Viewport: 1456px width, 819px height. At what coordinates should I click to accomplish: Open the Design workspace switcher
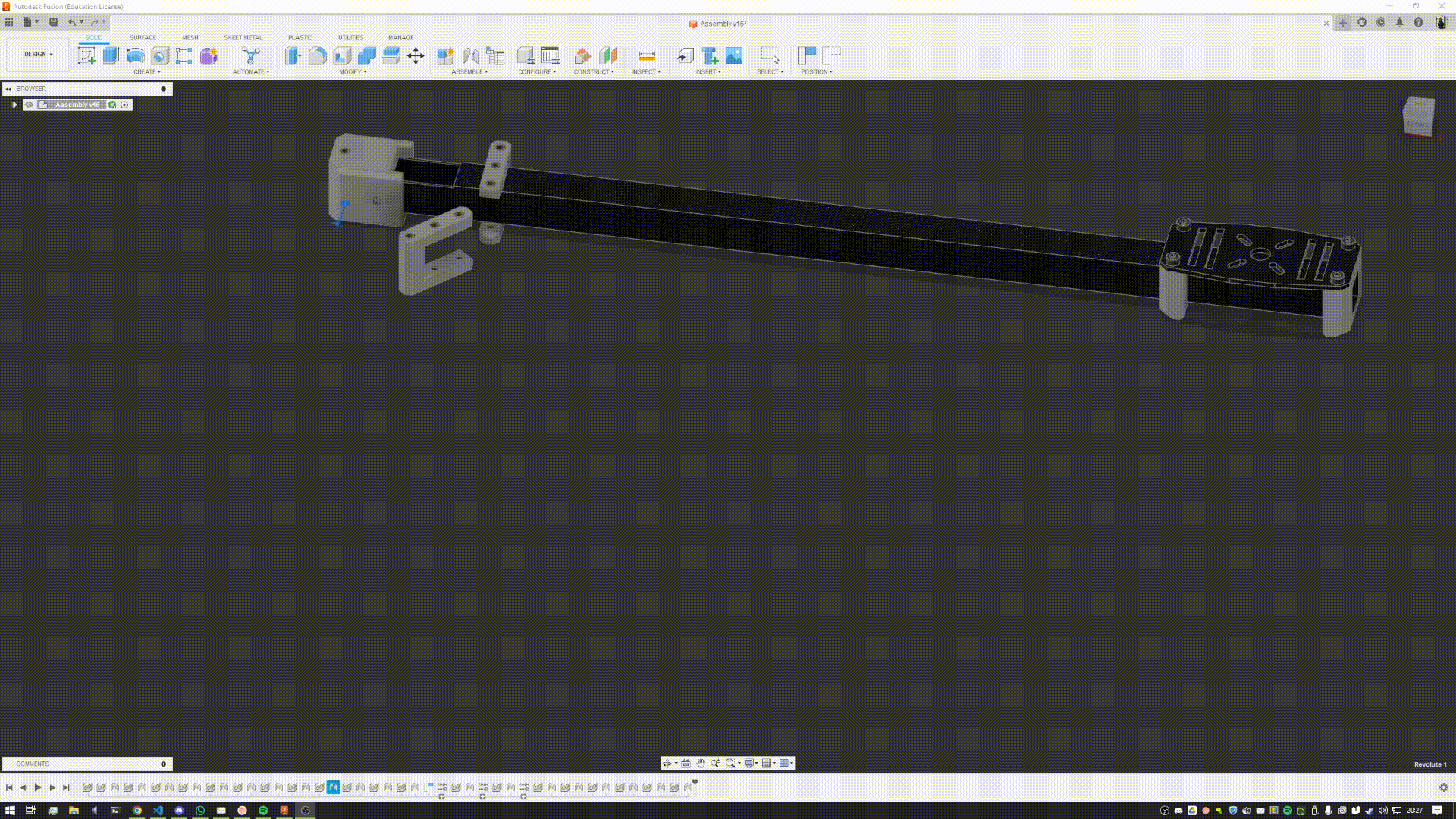[x=37, y=54]
